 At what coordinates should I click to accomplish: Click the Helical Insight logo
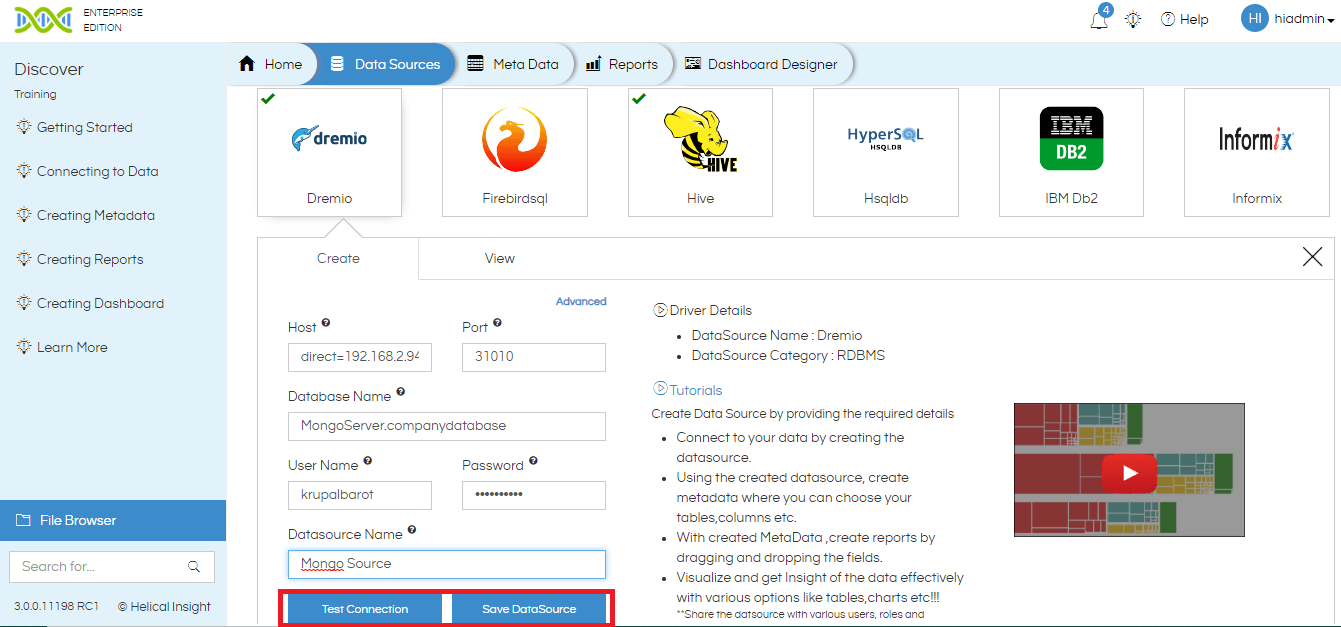[43, 19]
